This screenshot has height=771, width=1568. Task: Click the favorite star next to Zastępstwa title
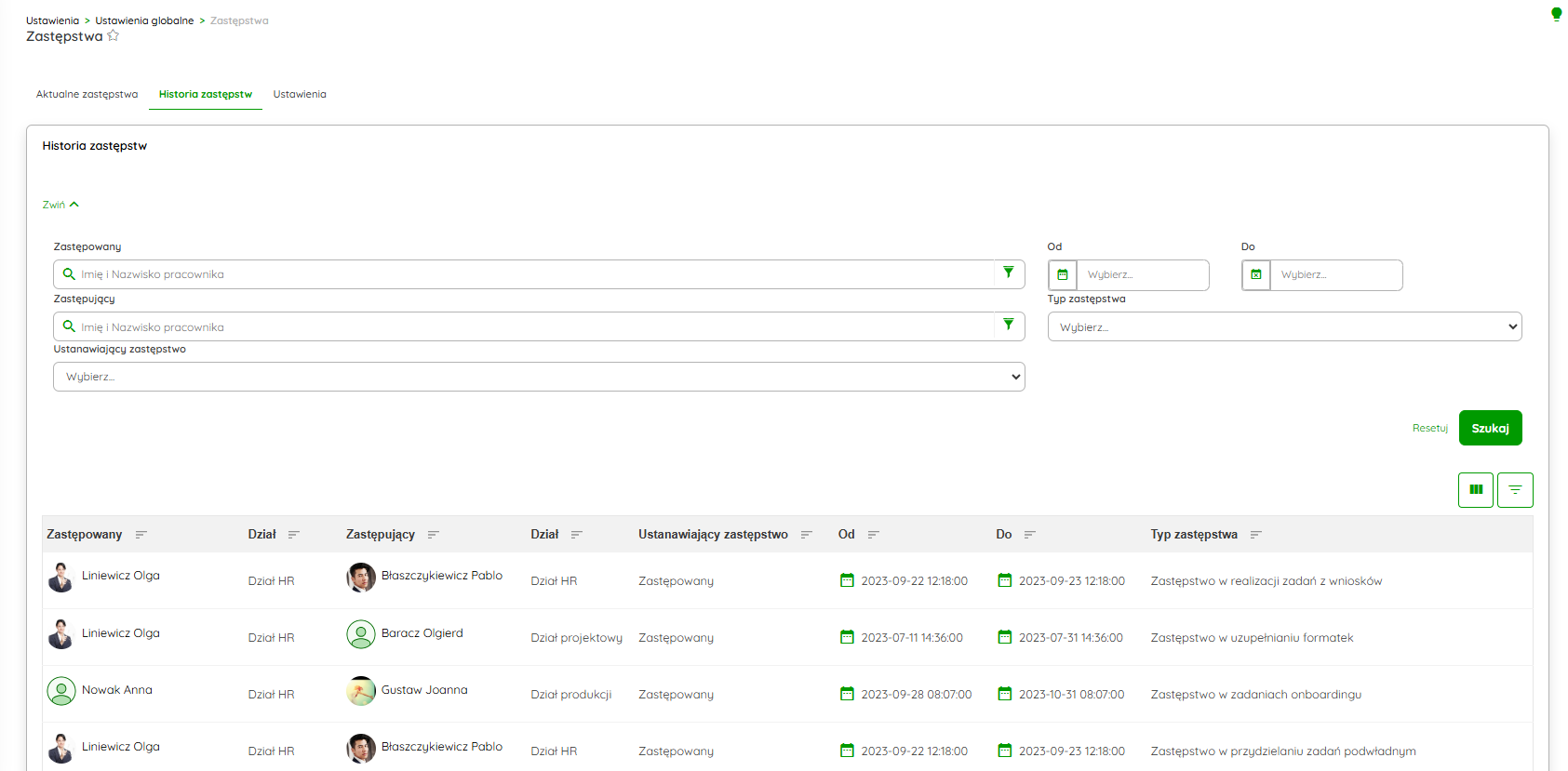click(114, 36)
